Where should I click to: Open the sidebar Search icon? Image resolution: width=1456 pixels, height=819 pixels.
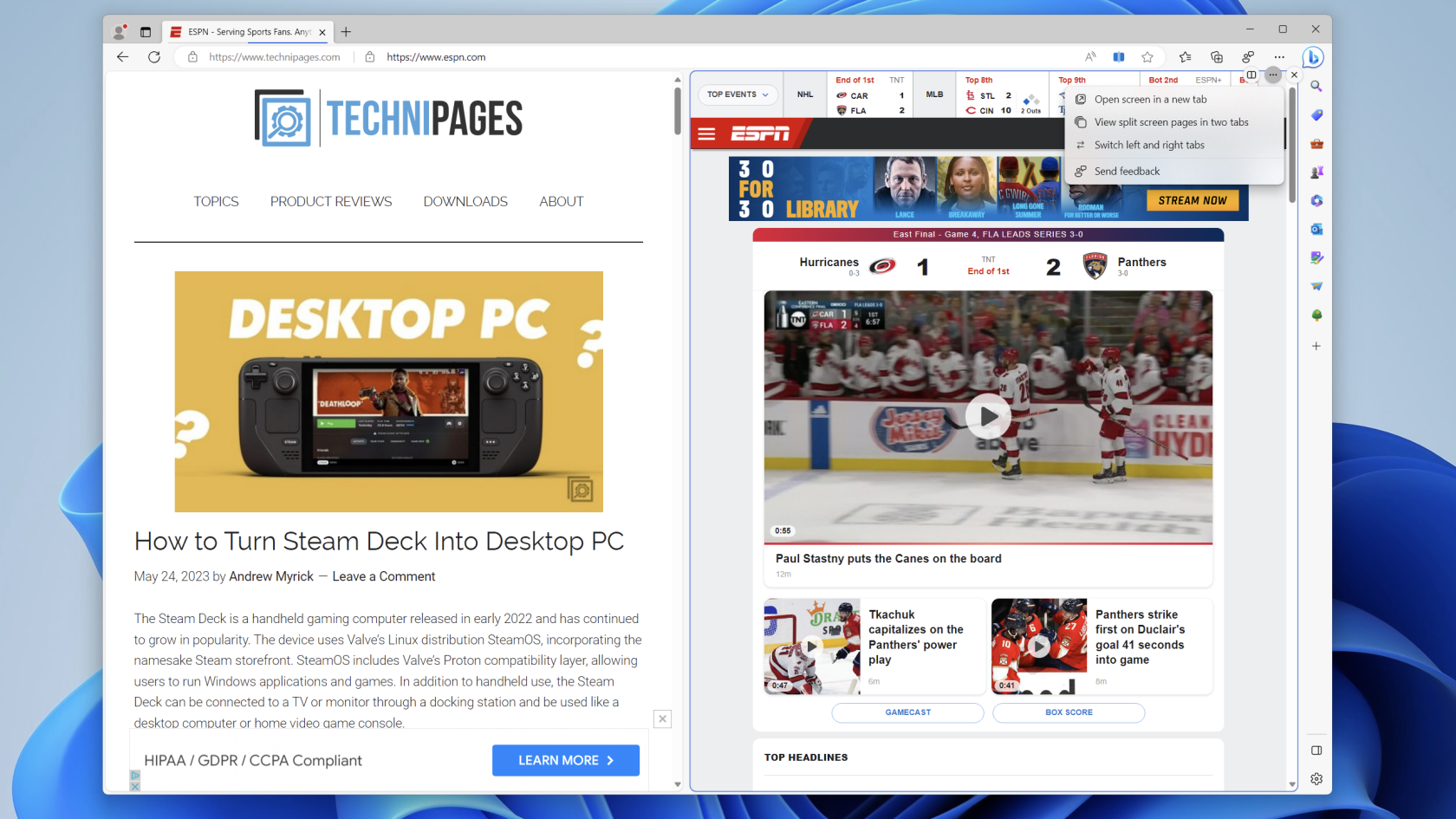[x=1316, y=86]
